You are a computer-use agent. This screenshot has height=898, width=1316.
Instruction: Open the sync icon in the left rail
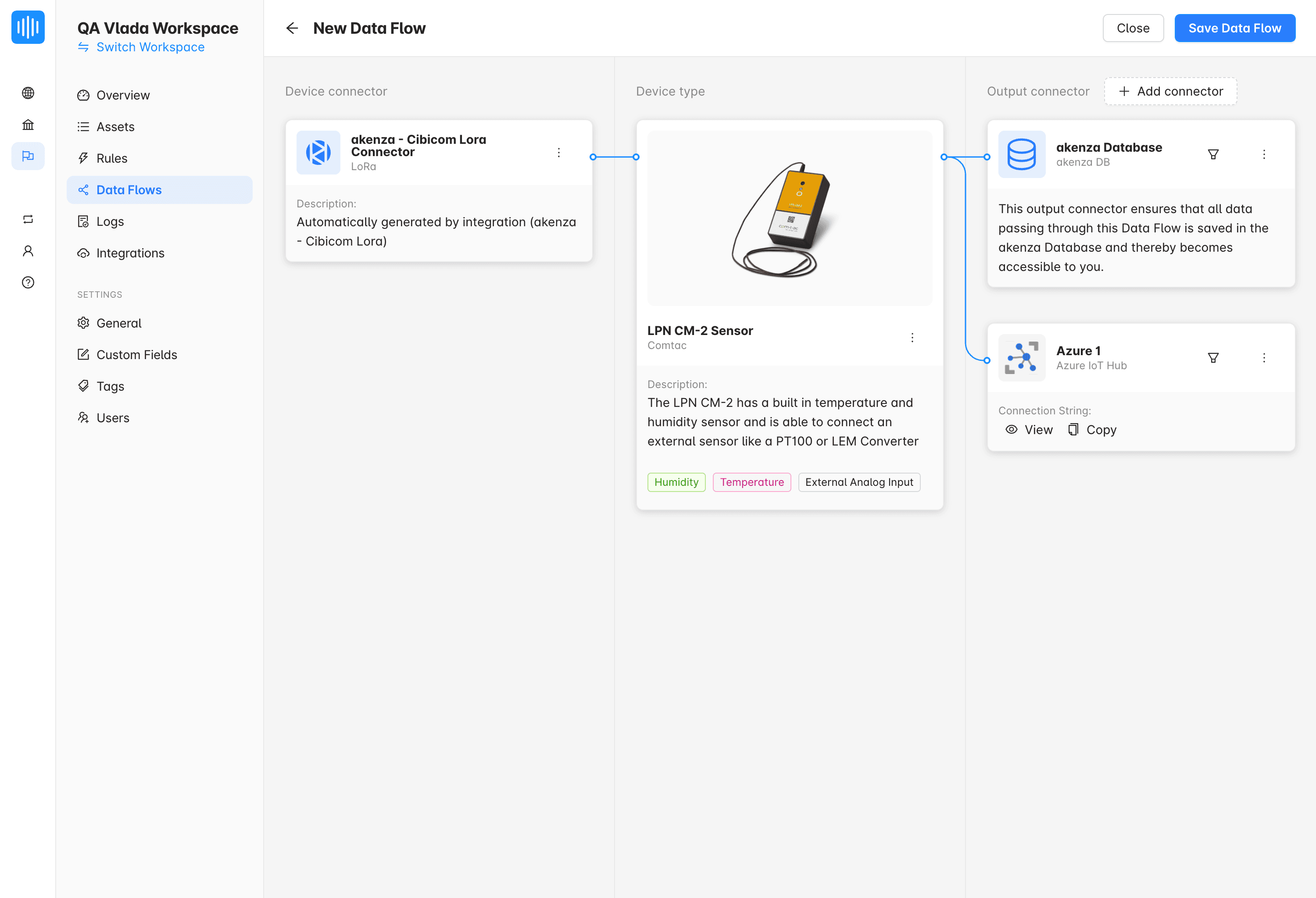[x=28, y=219]
